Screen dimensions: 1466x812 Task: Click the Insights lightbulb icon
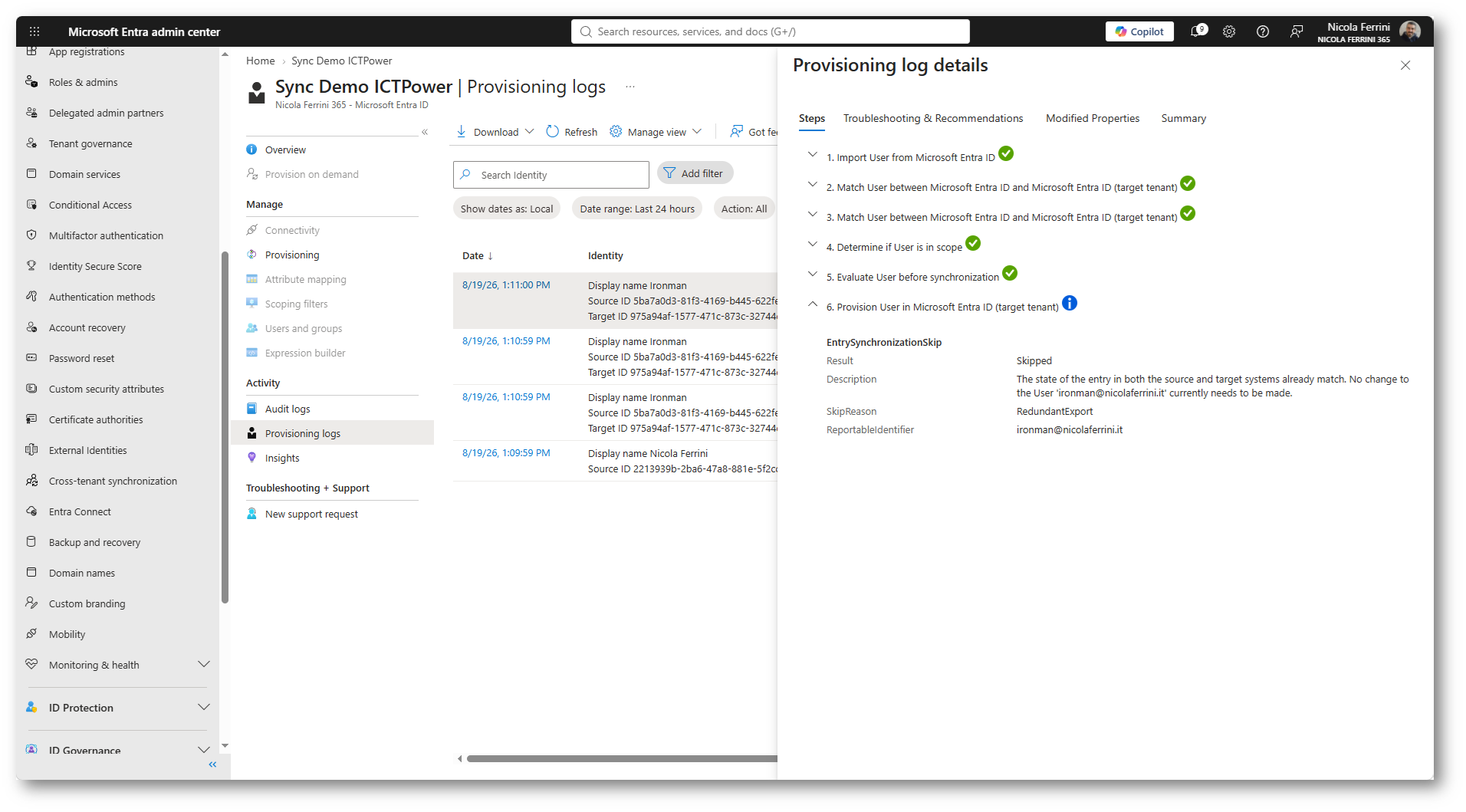click(251, 458)
